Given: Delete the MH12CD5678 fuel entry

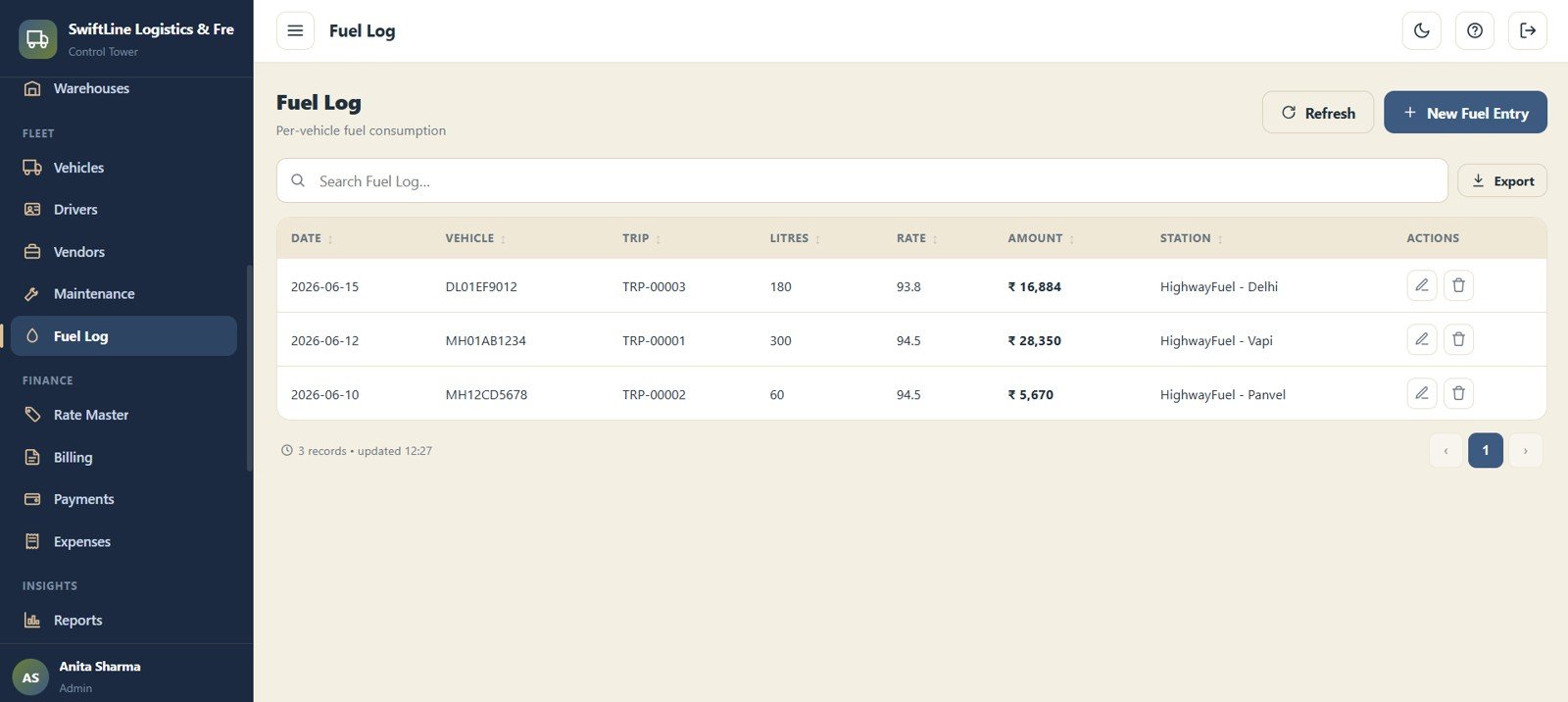Looking at the screenshot, I should [x=1458, y=393].
